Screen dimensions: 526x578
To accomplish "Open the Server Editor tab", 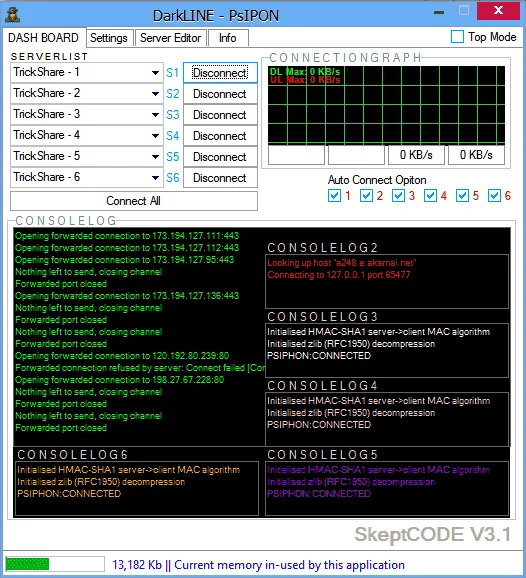I will click(170, 38).
